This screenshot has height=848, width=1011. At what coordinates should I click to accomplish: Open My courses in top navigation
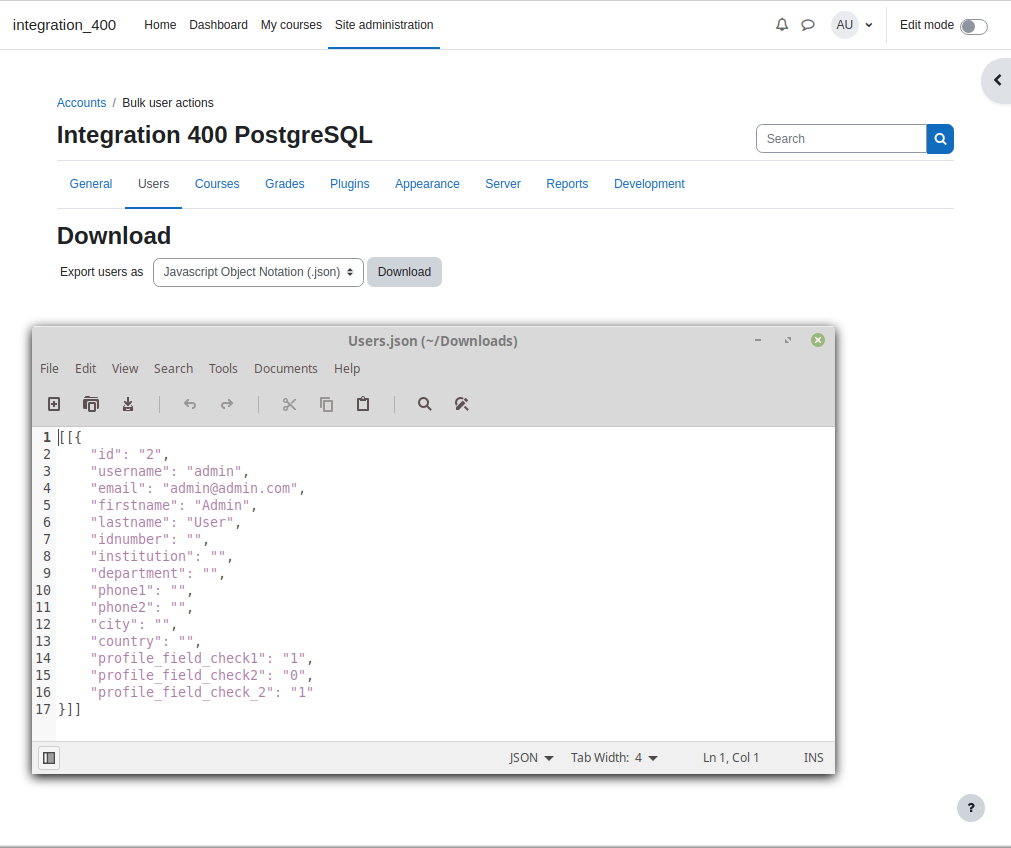291,25
